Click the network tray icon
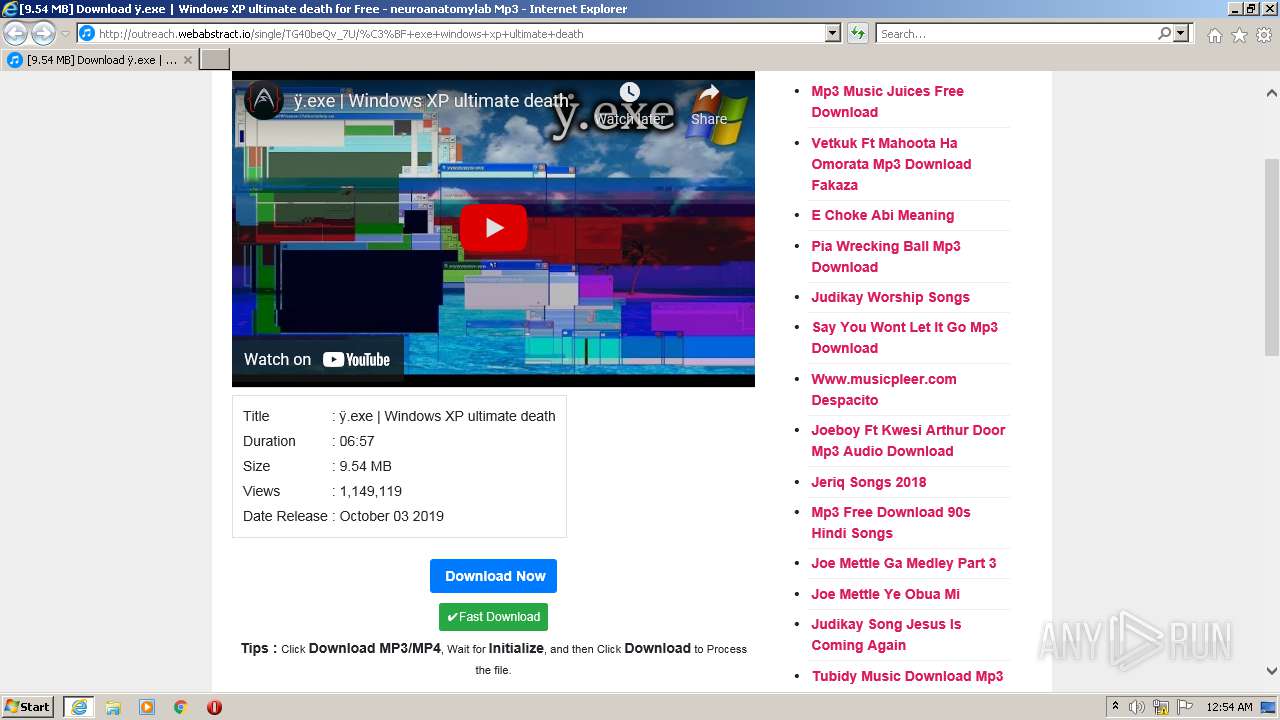The image size is (1280, 720). [x=1161, y=707]
